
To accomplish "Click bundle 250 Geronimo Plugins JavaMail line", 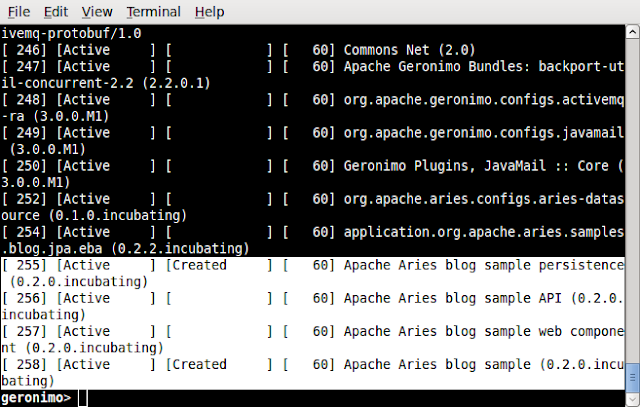I will pyautogui.click(x=313, y=174).
